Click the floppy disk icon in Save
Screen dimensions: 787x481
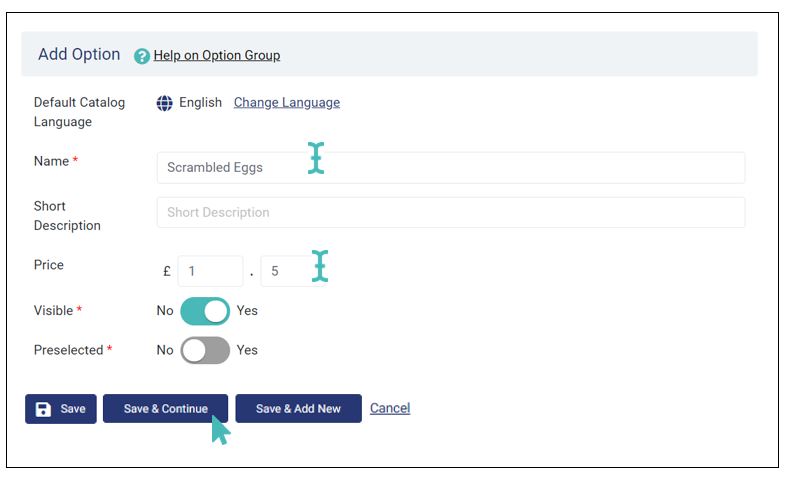pyautogui.click(x=43, y=409)
